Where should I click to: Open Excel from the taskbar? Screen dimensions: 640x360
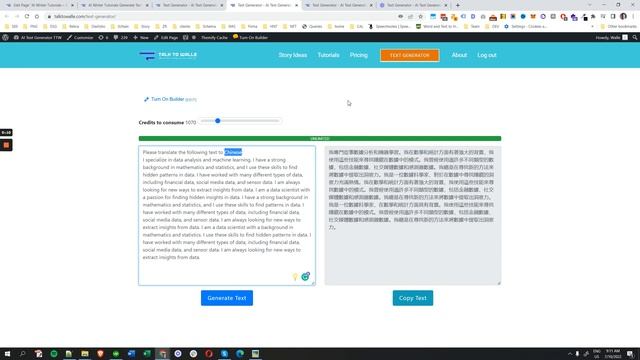click(147, 353)
